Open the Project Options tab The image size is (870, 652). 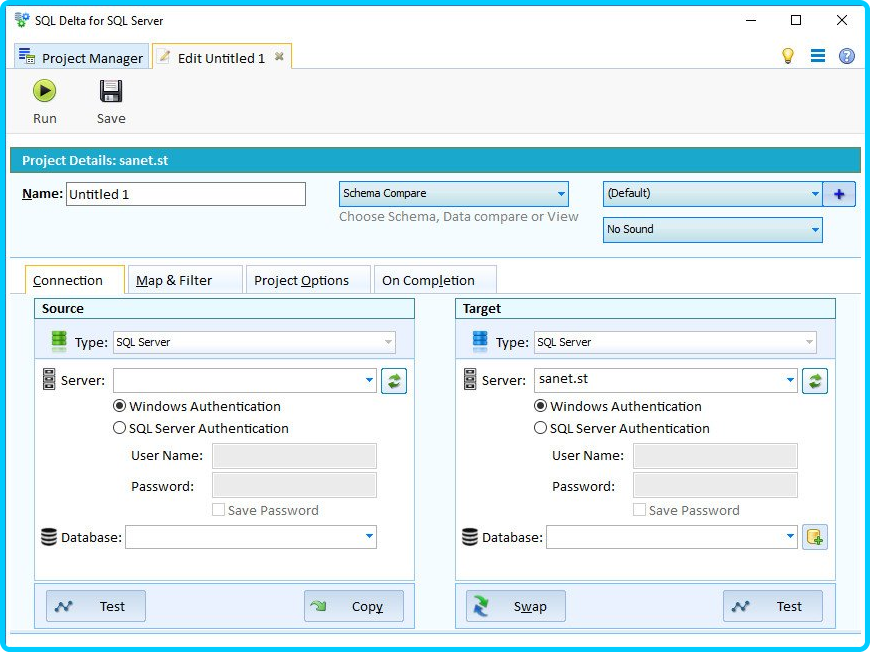click(308, 280)
